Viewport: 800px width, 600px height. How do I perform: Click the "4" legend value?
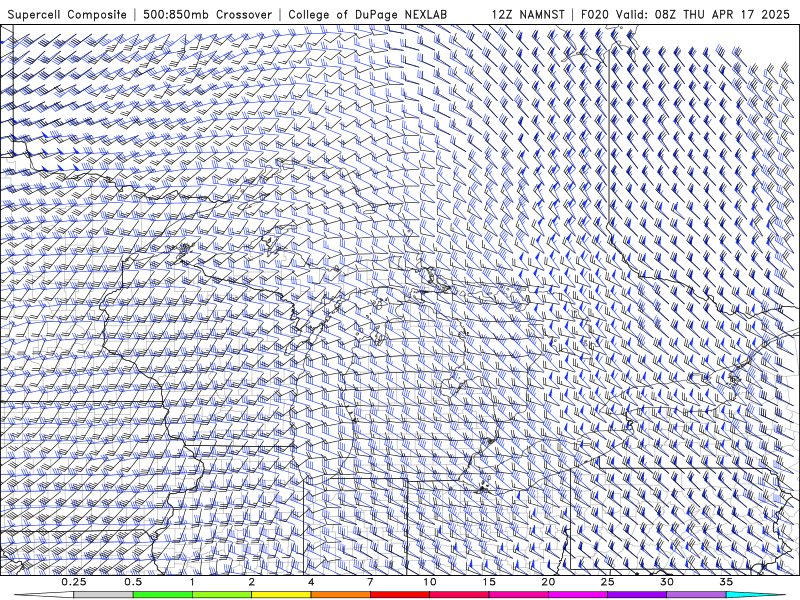[x=311, y=582]
